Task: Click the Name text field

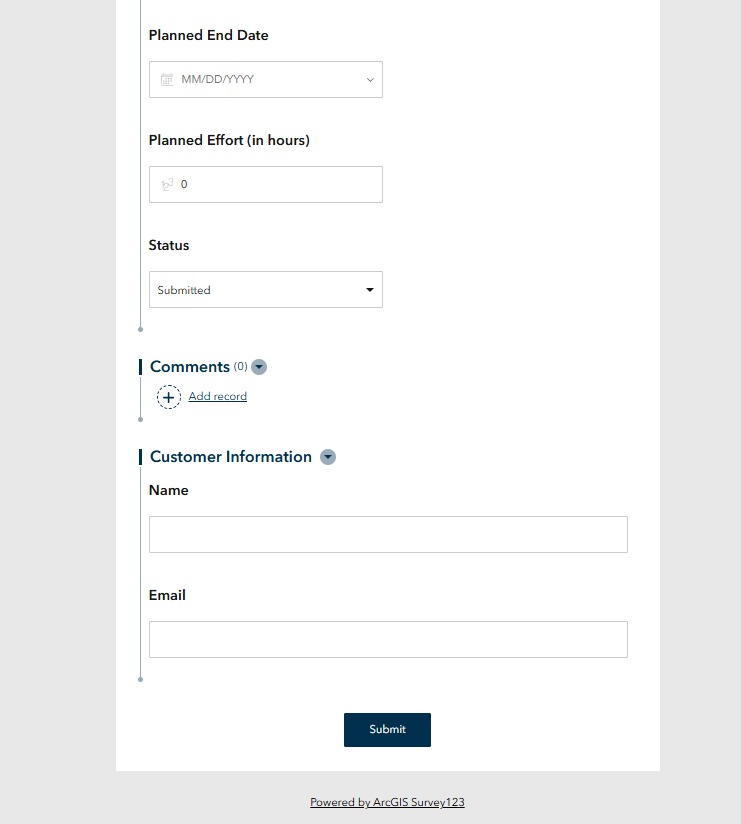Action: (388, 535)
